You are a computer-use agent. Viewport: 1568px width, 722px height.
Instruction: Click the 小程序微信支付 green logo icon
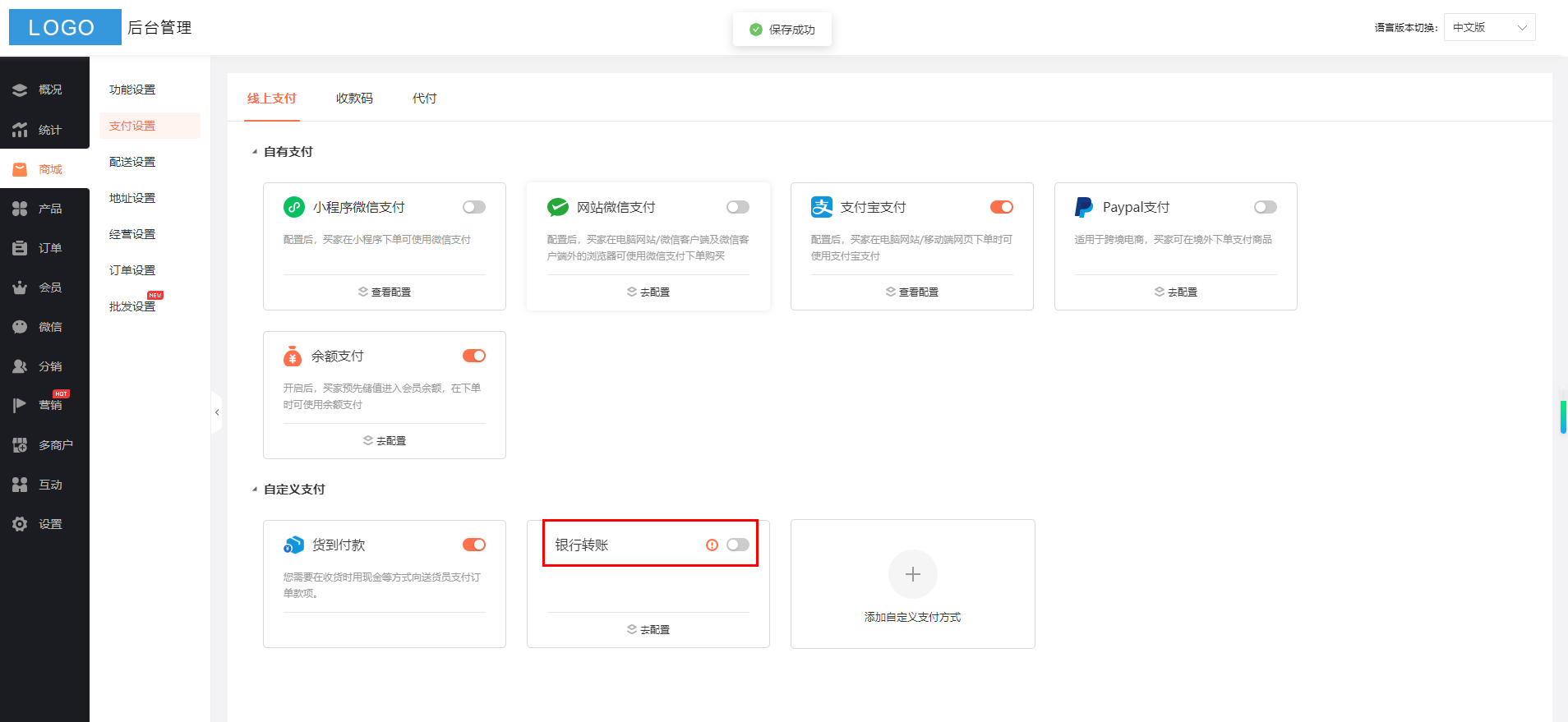294,207
